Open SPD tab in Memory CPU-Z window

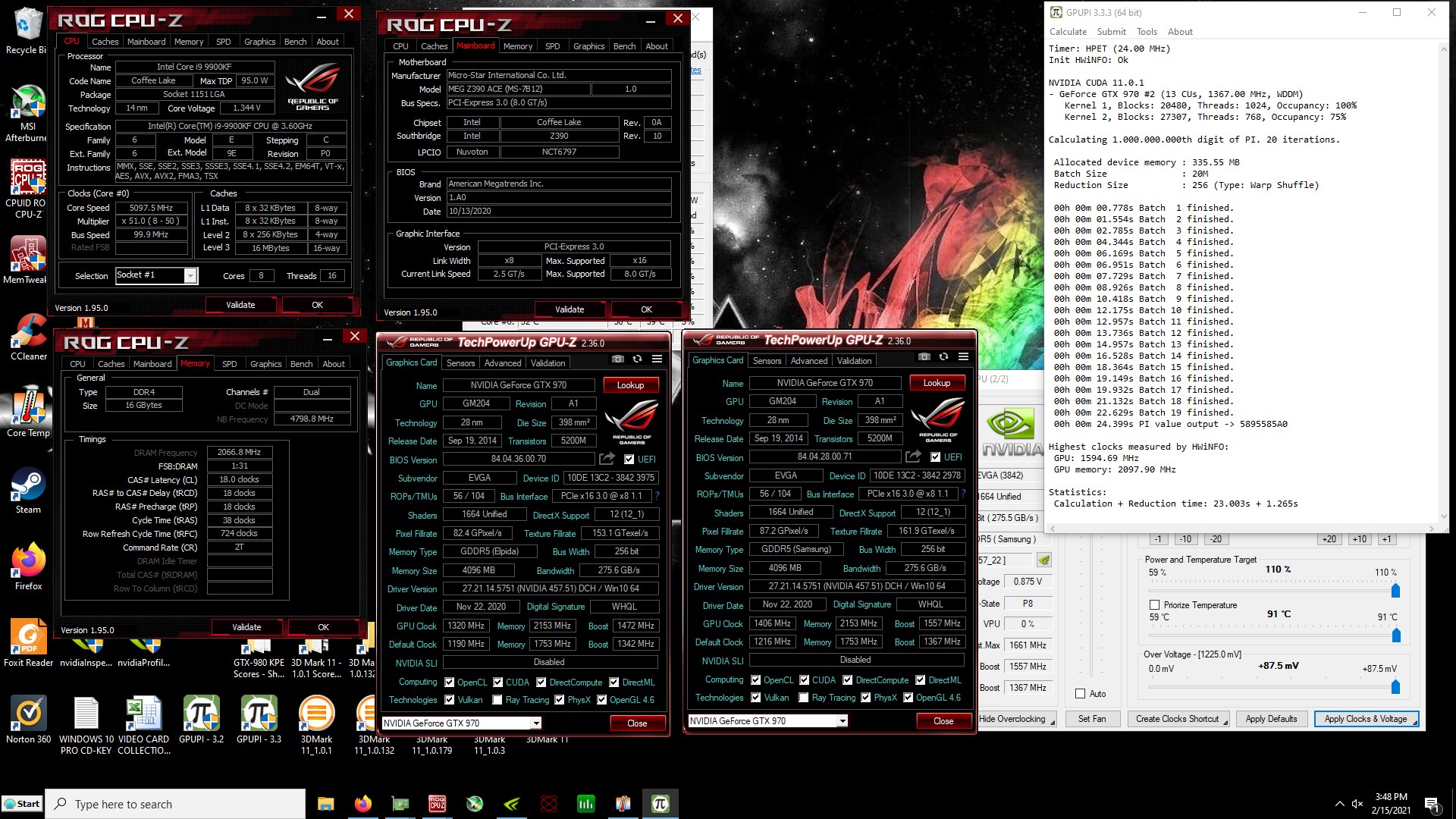pyautogui.click(x=230, y=364)
